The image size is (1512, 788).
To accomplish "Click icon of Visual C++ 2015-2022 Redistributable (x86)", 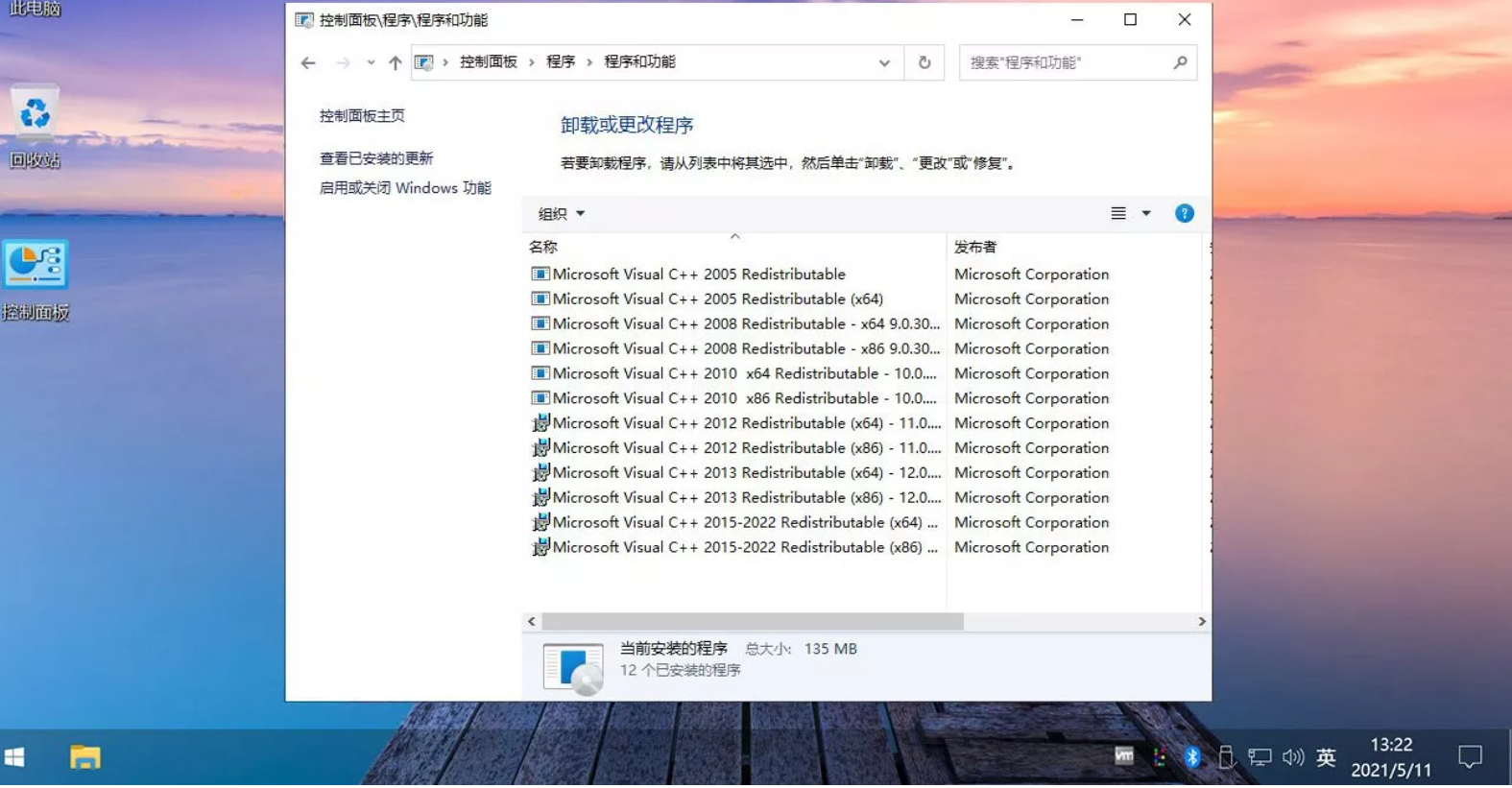I will click(x=540, y=547).
